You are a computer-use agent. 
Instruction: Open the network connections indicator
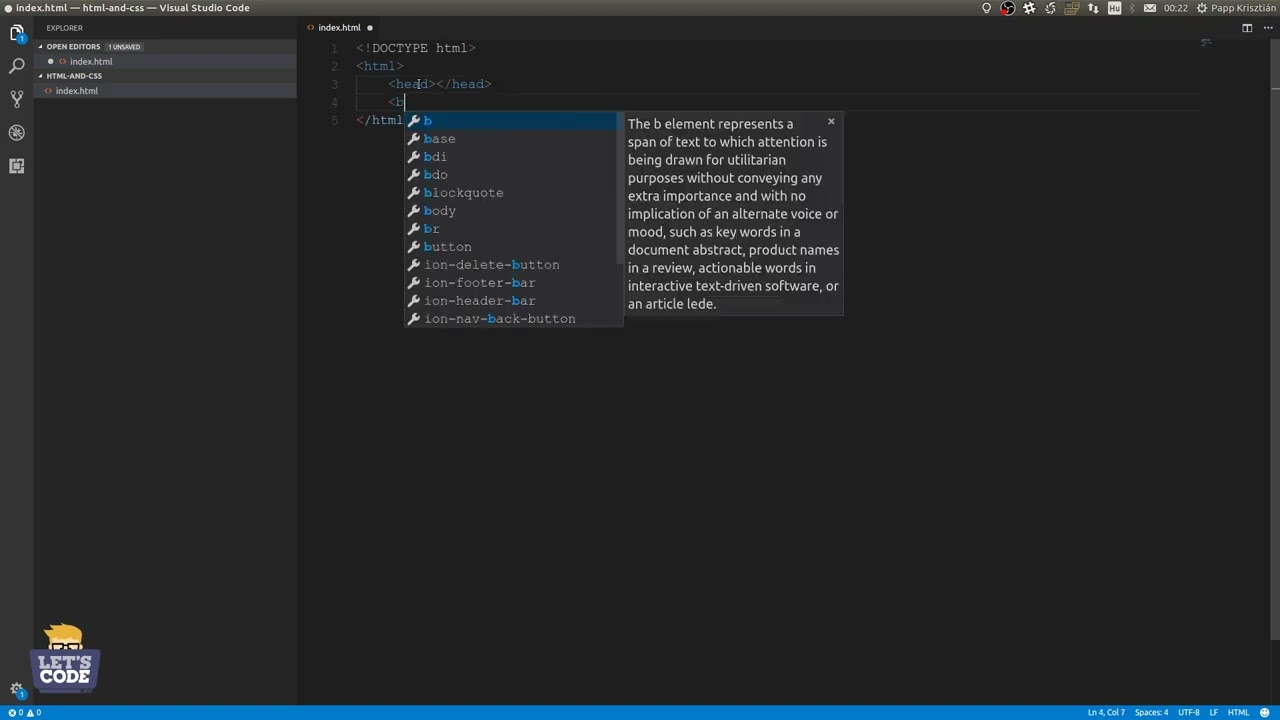1093,8
